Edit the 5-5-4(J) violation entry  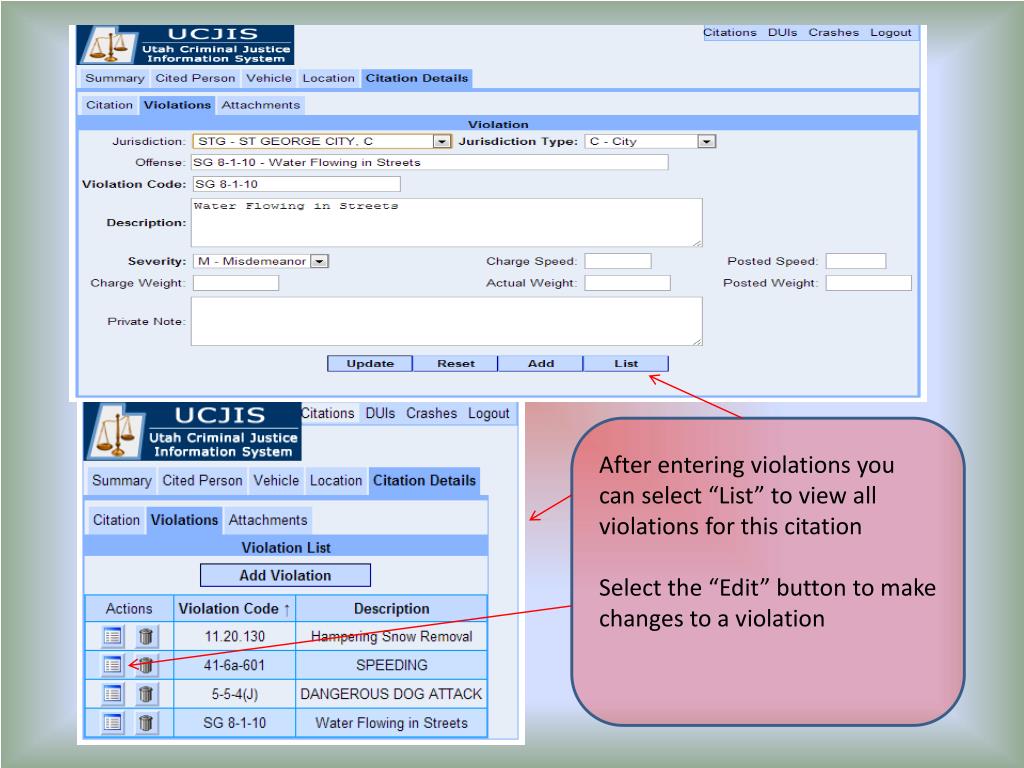113,693
